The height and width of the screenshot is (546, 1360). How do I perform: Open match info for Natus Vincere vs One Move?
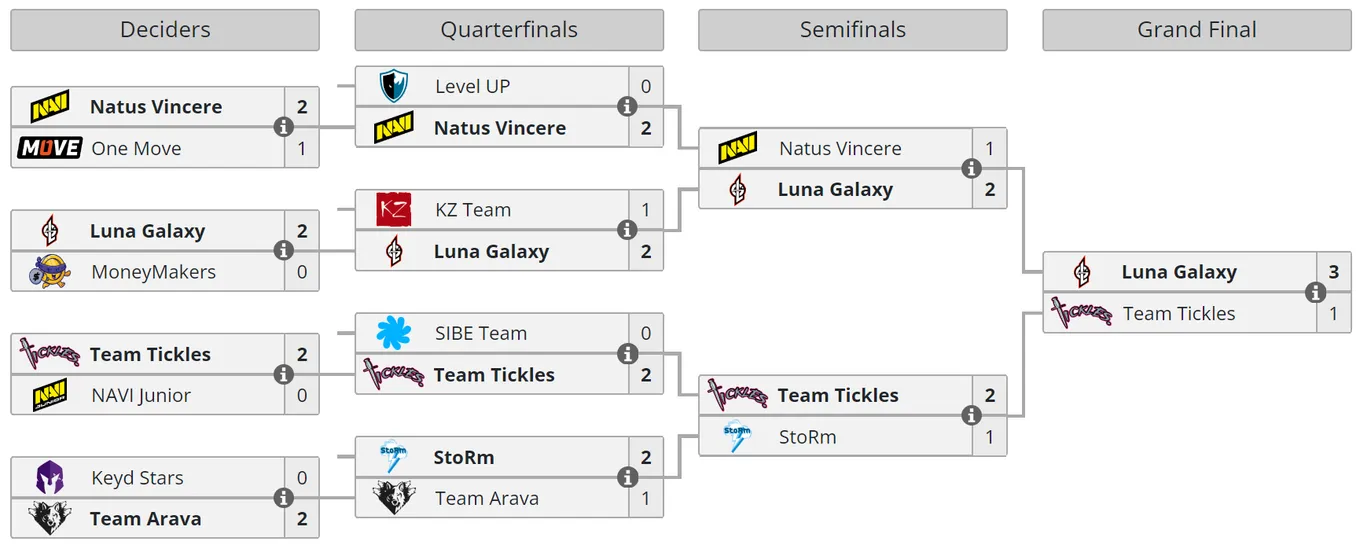coord(283,127)
